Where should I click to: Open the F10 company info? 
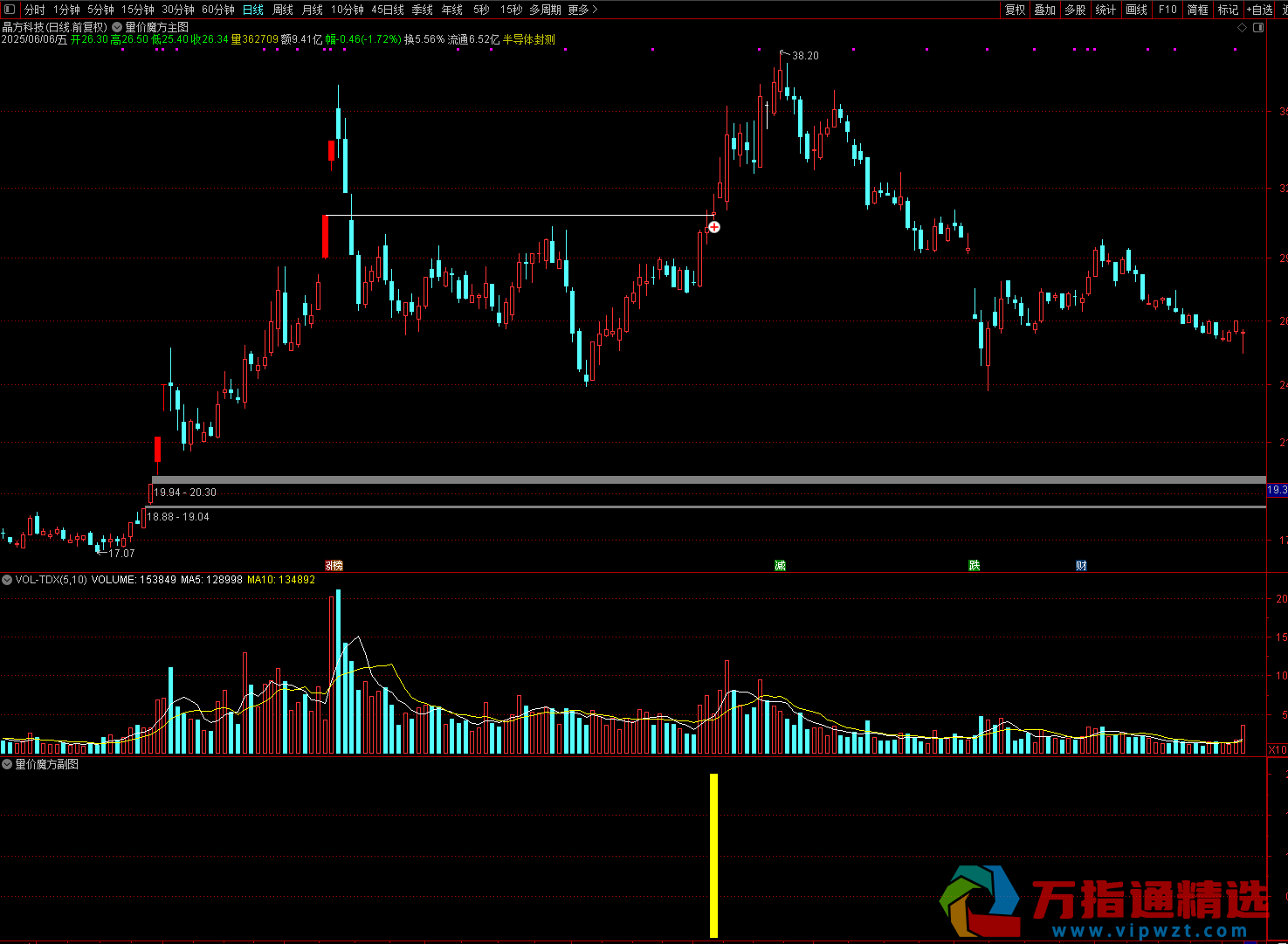(x=1167, y=10)
